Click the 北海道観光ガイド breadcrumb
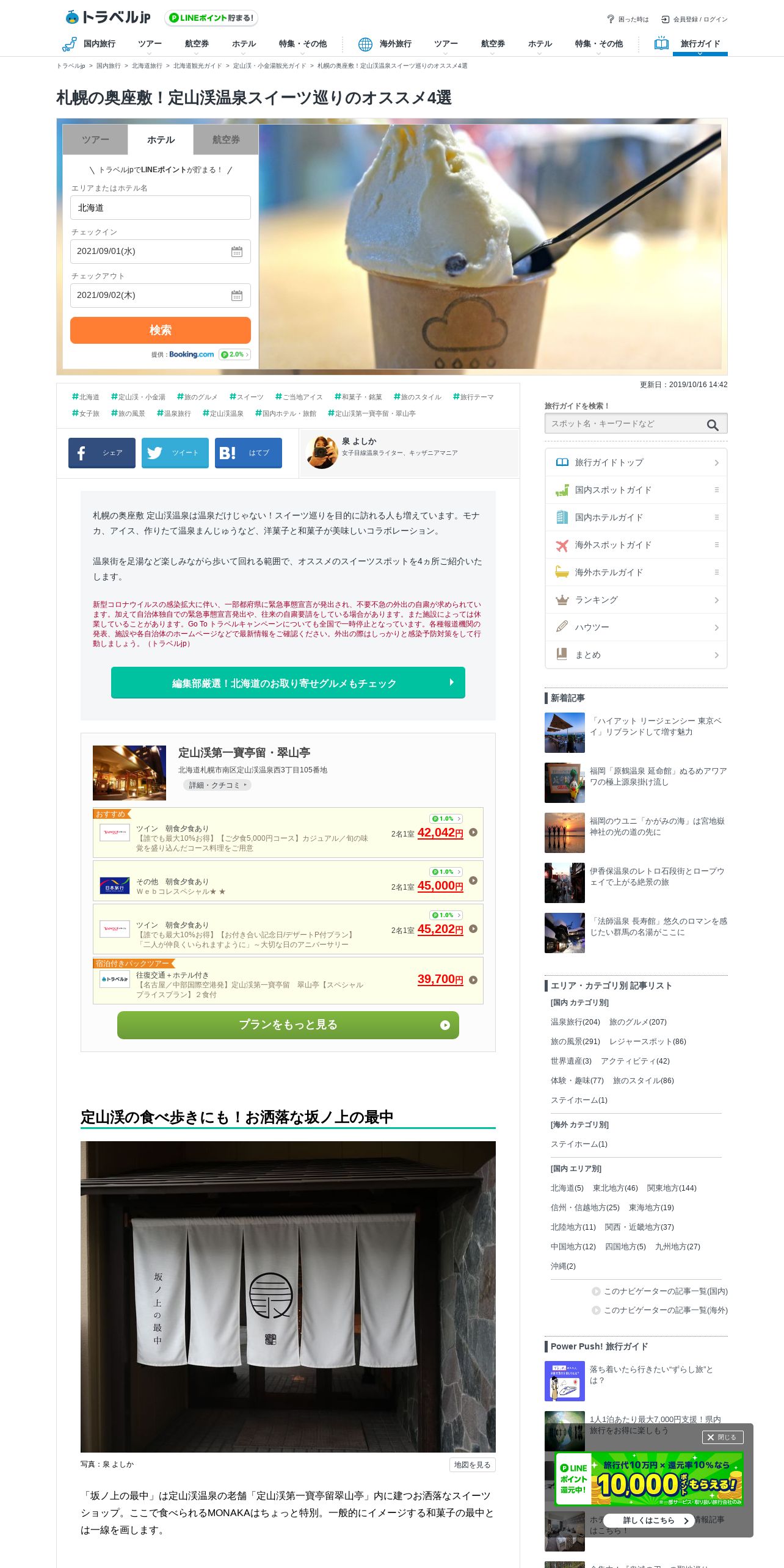784x1568 pixels. pos(198,66)
